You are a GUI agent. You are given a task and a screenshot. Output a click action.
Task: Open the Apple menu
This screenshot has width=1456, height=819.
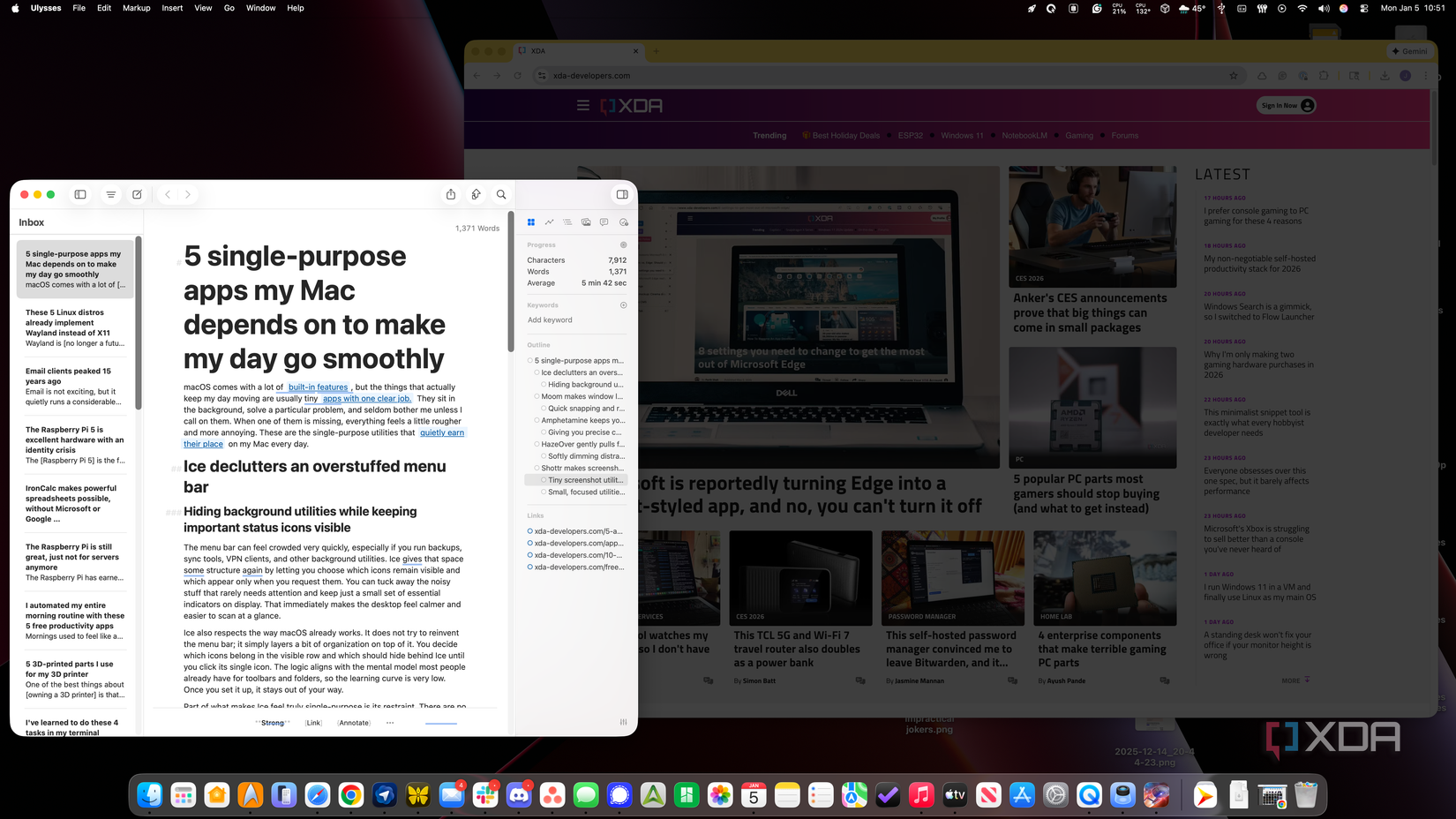click(x=15, y=8)
